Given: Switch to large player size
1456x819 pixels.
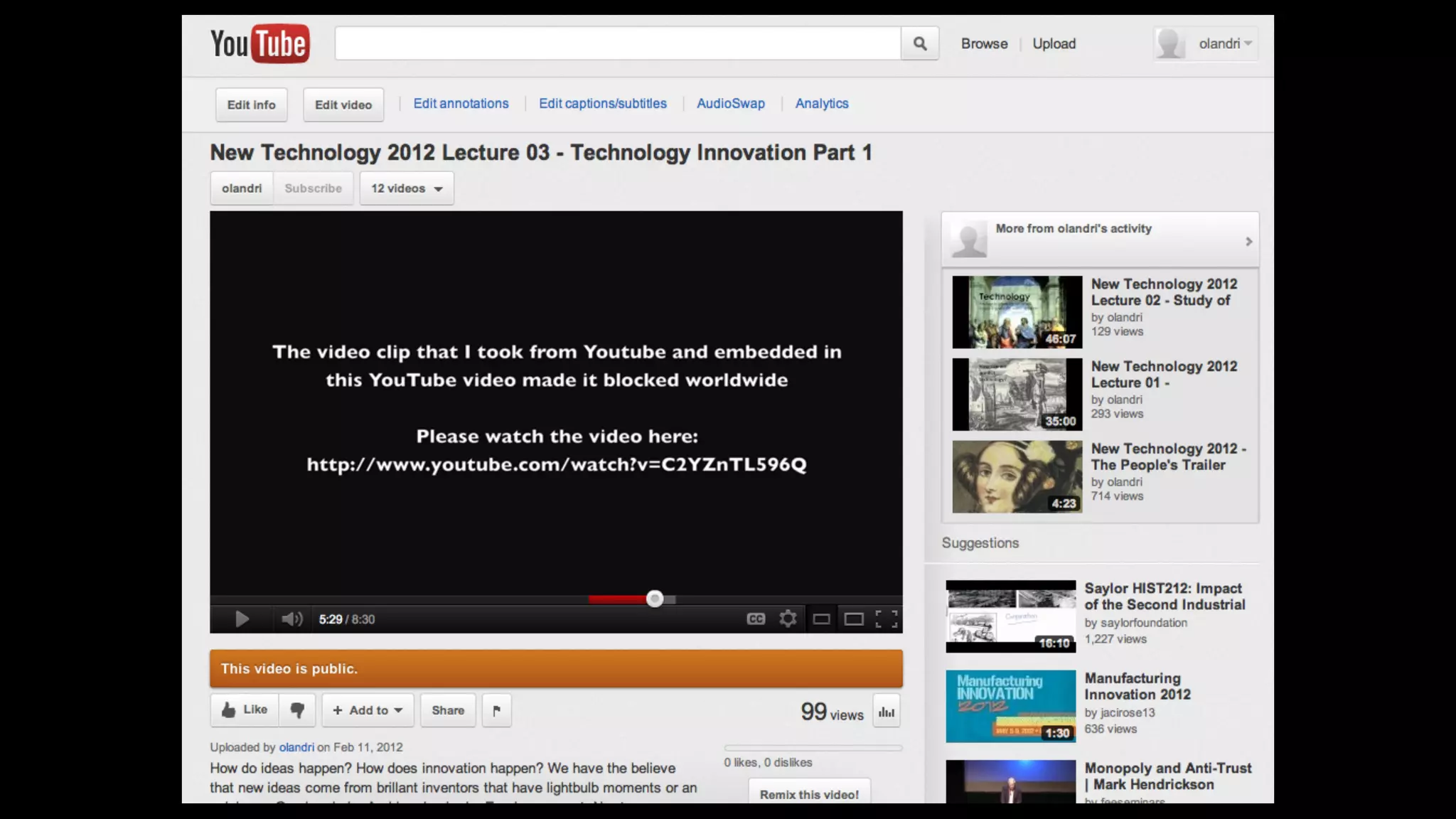Looking at the screenshot, I should coord(854,619).
